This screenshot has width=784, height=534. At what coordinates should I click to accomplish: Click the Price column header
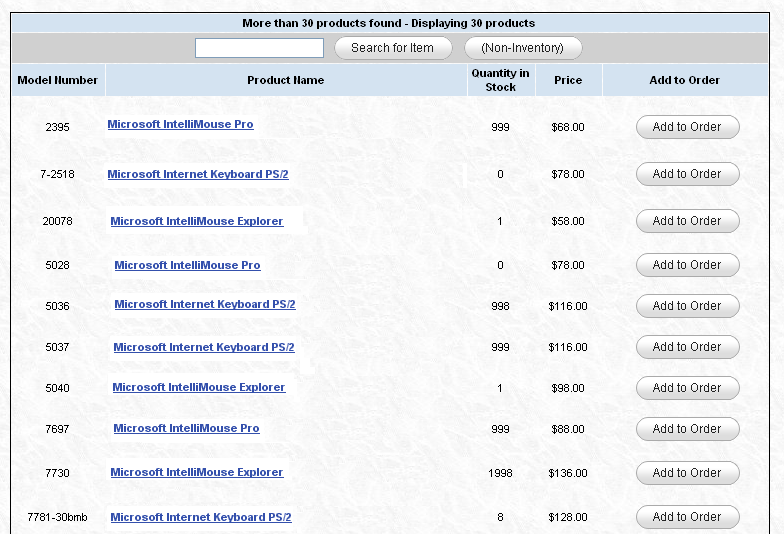(x=568, y=80)
